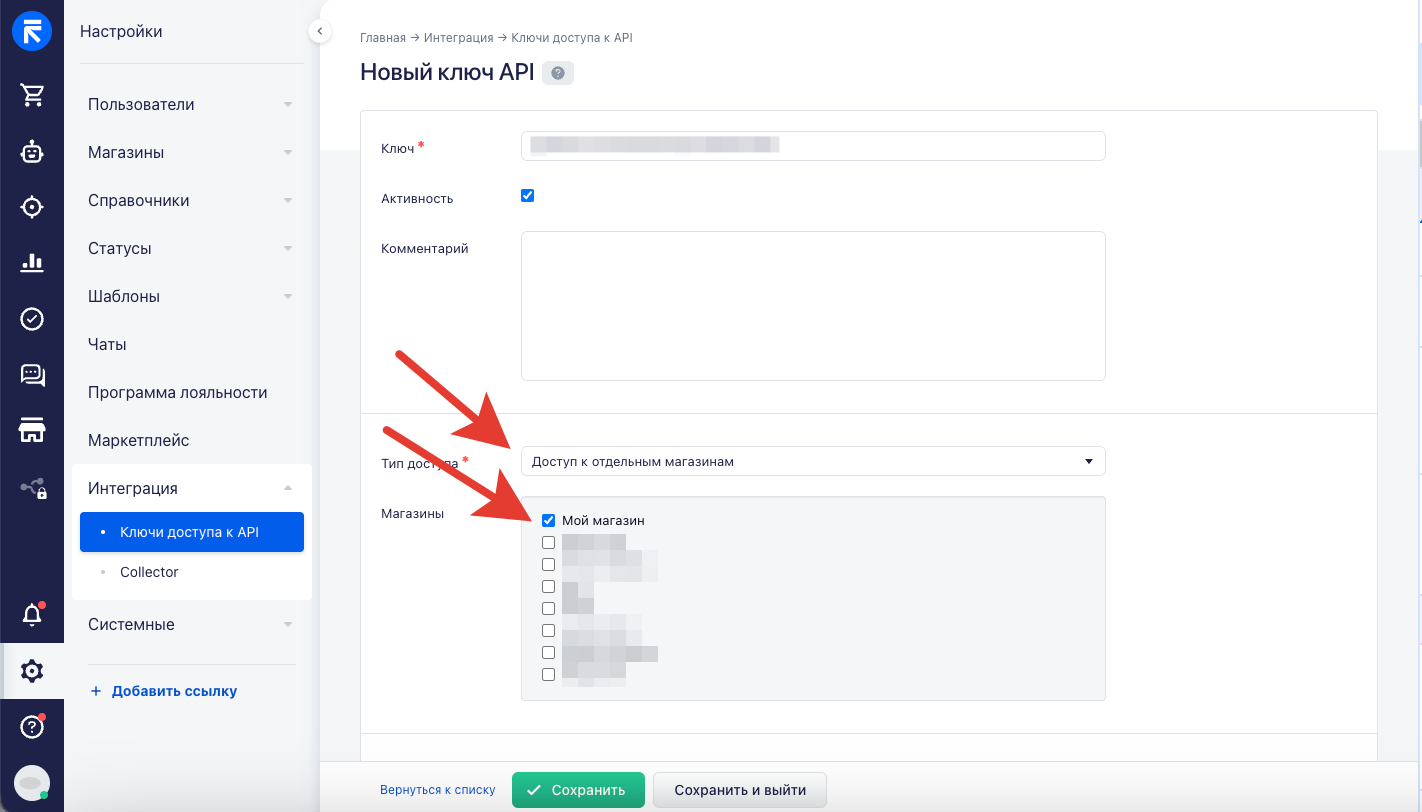Check the second store checkbox in the list
This screenshot has height=812, width=1422.
tap(548, 542)
